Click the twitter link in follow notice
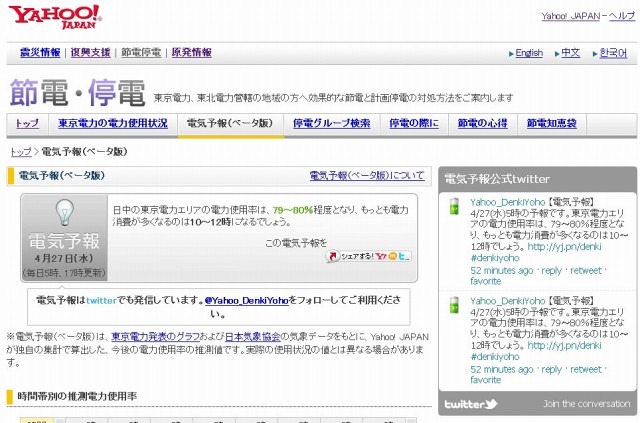Image resolution: width=640 pixels, height=423 pixels. pyautogui.click(x=101, y=301)
